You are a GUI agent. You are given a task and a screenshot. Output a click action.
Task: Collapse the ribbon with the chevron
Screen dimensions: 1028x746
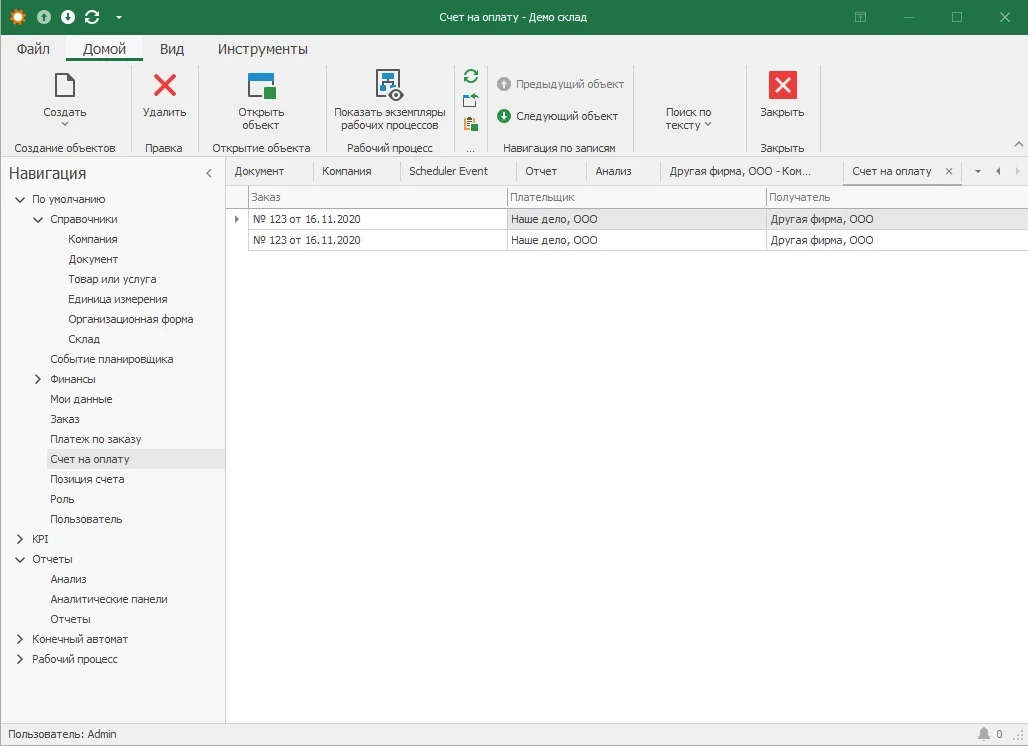pyautogui.click(x=1018, y=144)
